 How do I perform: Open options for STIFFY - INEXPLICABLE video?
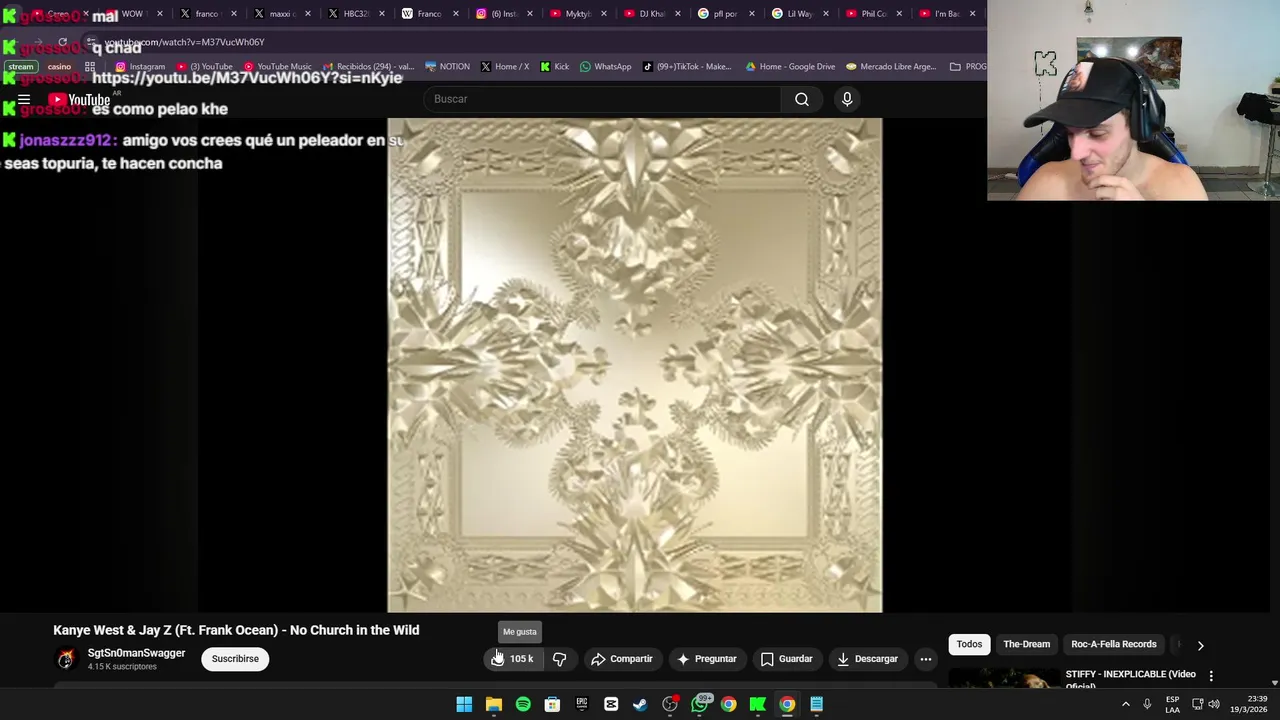coord(1211,676)
